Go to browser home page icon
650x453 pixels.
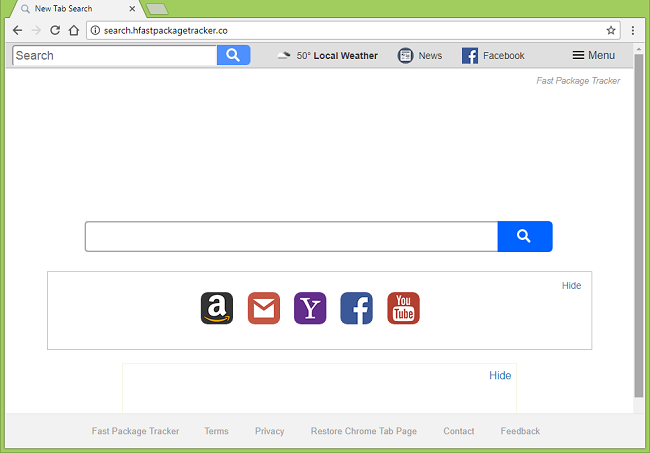(x=74, y=30)
